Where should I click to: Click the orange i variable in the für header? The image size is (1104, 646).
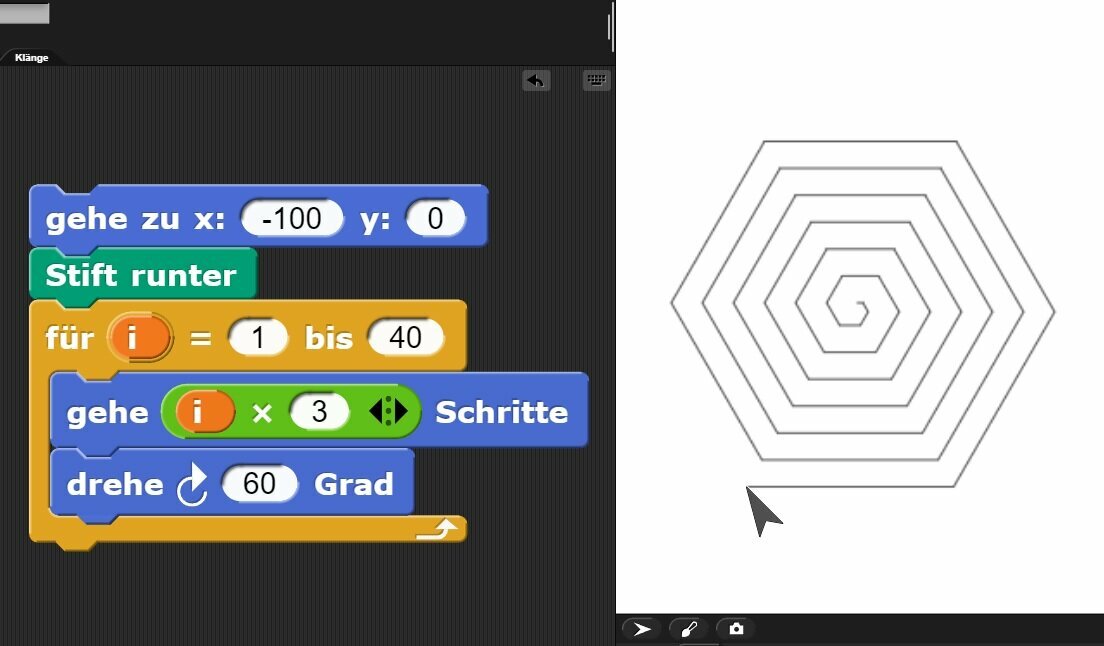[139, 338]
